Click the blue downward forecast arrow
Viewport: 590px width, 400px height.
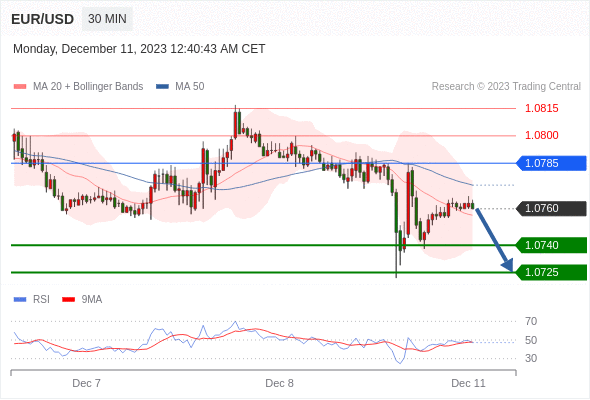coord(494,240)
